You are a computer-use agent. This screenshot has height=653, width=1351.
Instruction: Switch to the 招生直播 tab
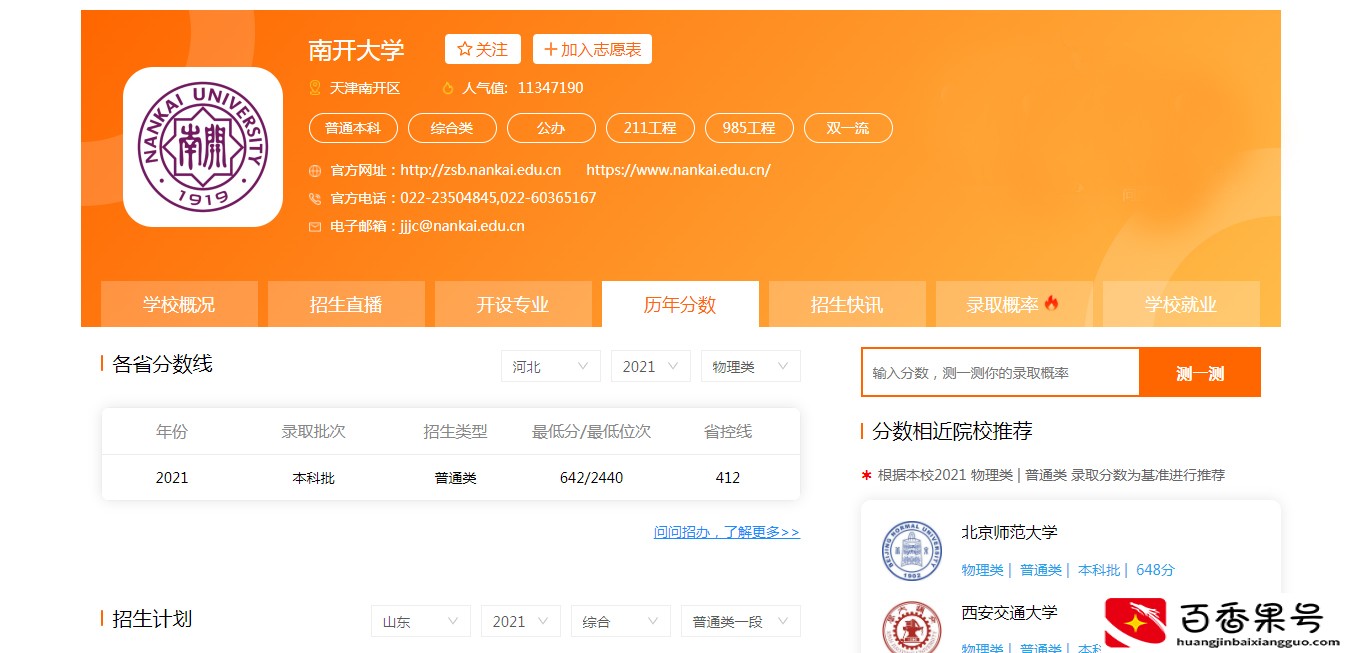(346, 304)
